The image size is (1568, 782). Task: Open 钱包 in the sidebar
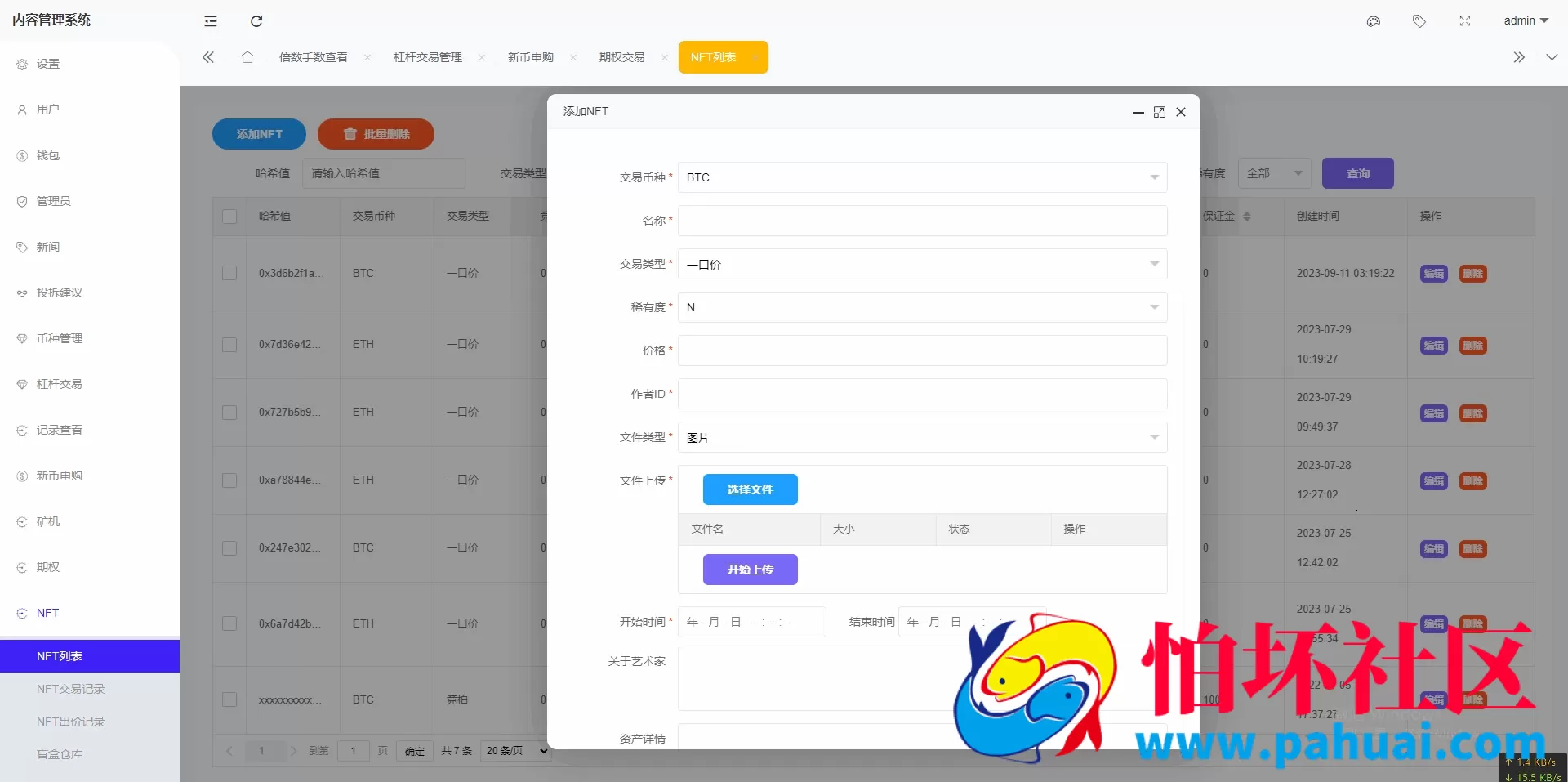pos(90,155)
